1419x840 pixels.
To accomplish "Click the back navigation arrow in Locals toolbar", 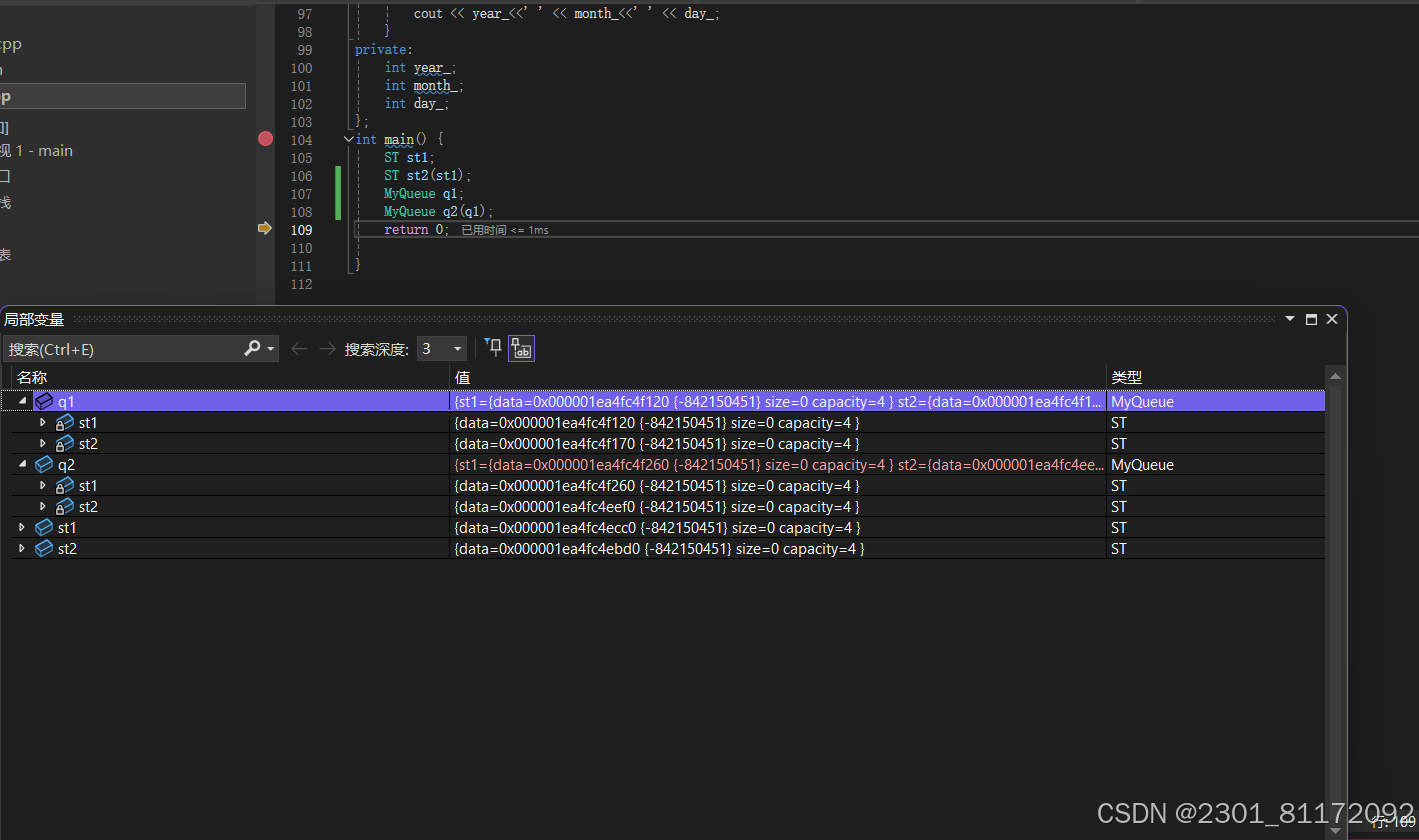I will click(x=299, y=348).
